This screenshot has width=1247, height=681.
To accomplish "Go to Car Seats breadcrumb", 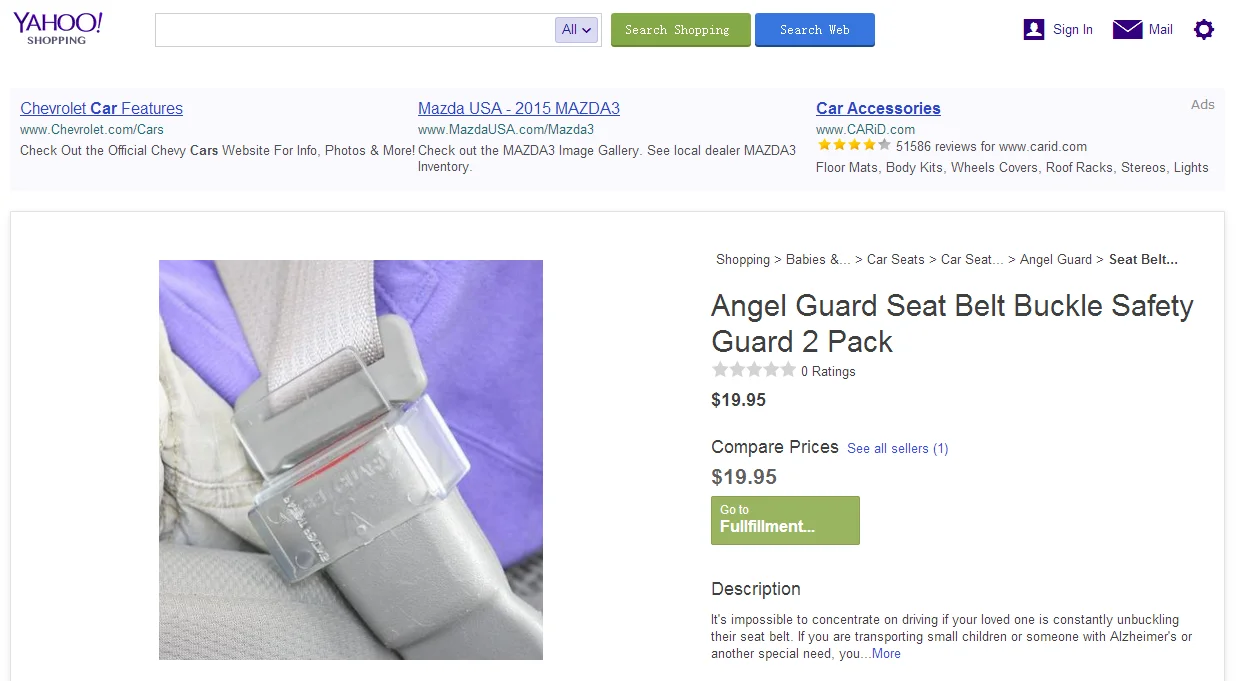I will (x=896, y=260).
